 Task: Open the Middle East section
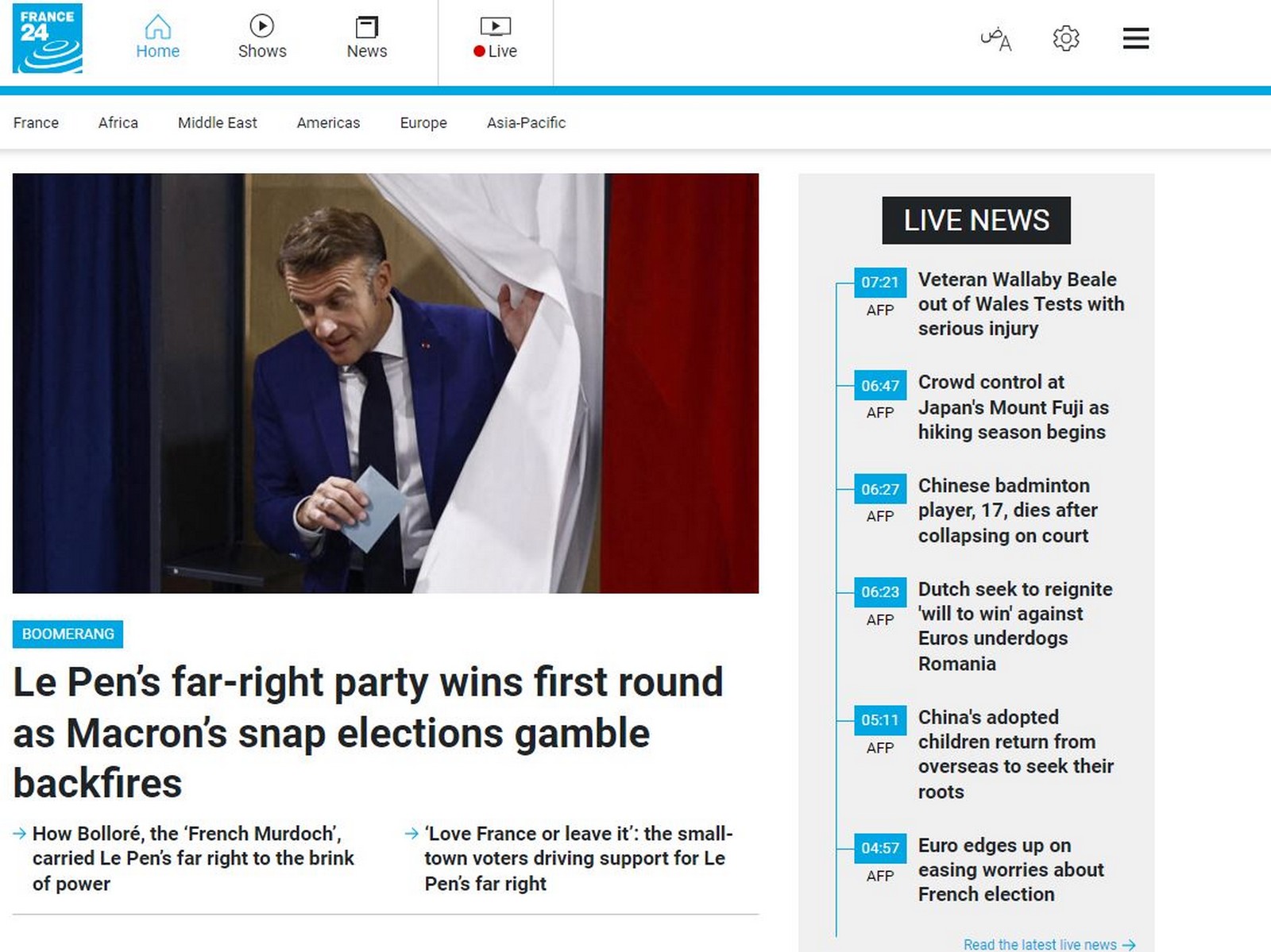(217, 122)
